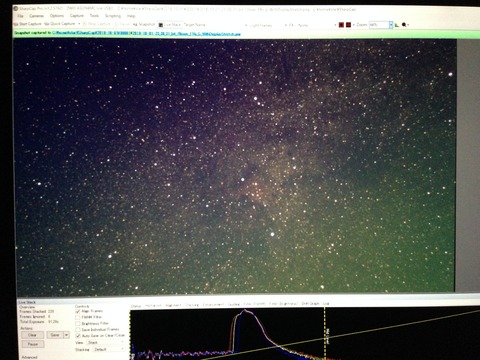Viewport: 480px width, 360px height.
Task: Switch to the Filter (FWHM) tab
Action: coord(254,304)
